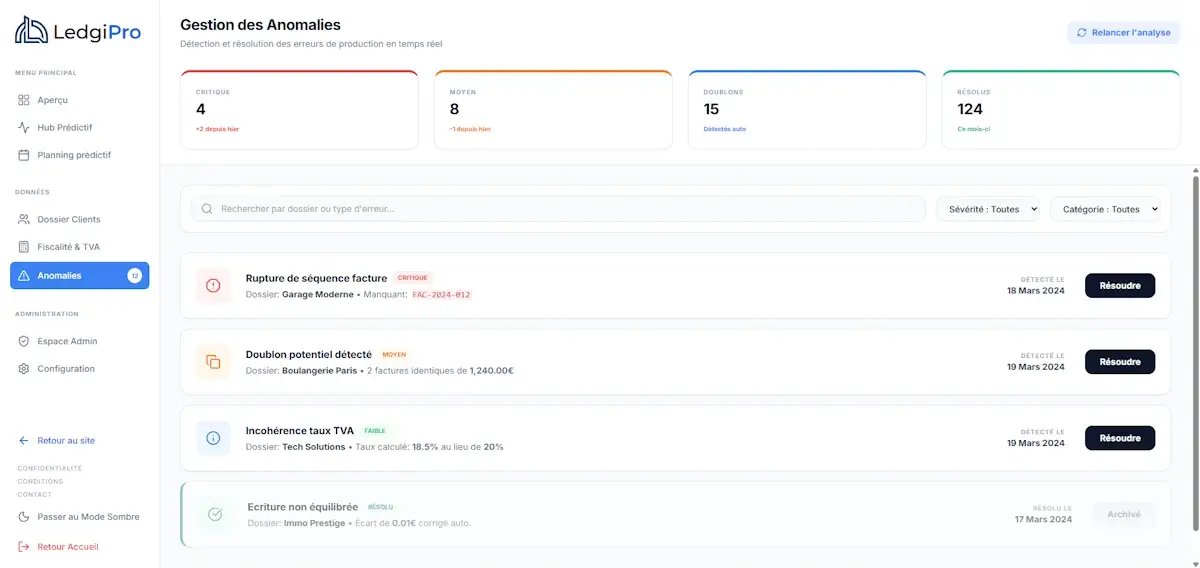Click the green resolved checkmark icon

pos(215,514)
